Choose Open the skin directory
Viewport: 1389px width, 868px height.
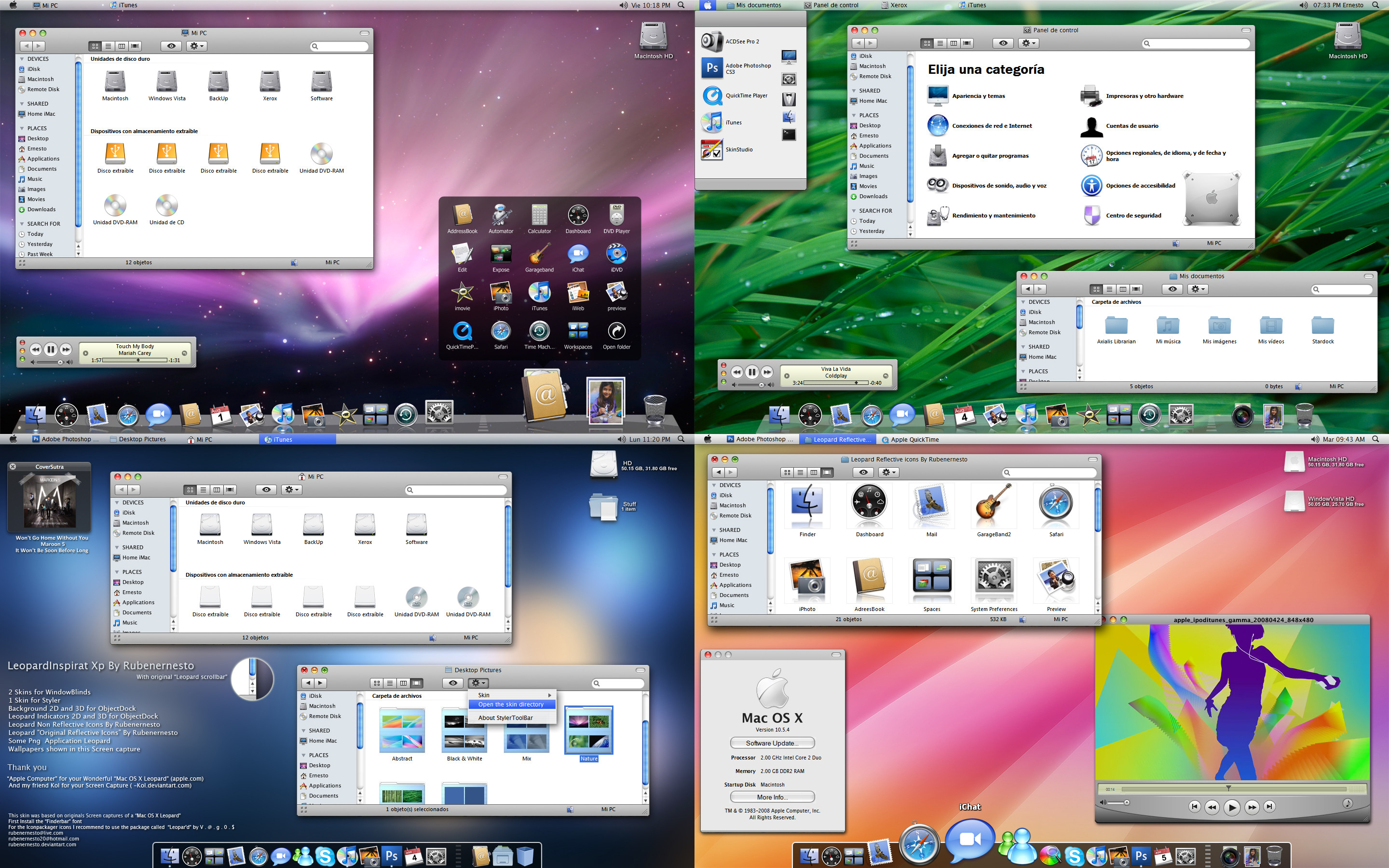[511, 705]
